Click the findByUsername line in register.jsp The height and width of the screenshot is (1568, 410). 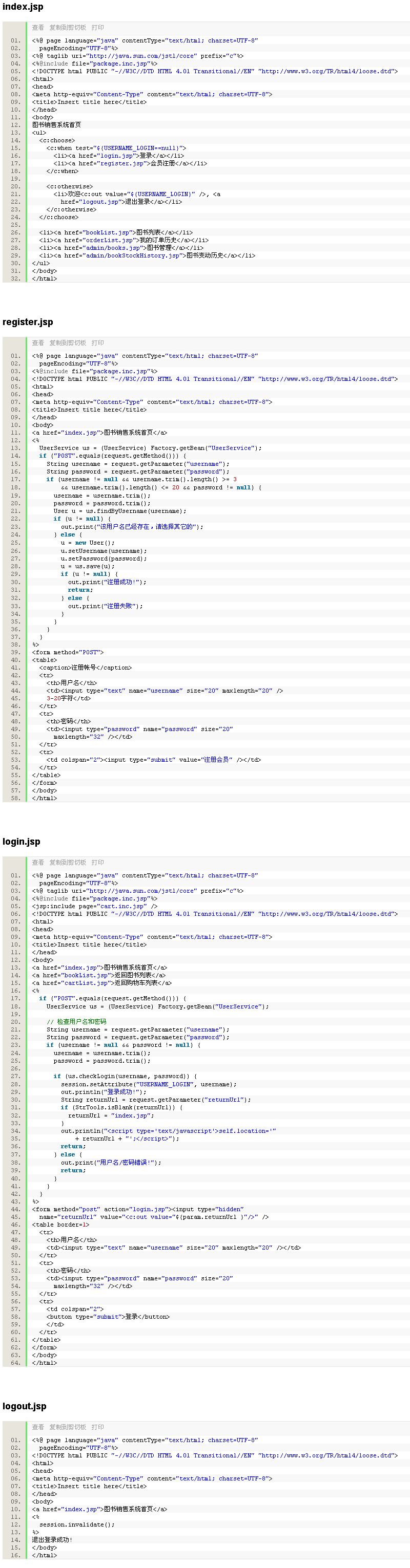[x=120, y=511]
